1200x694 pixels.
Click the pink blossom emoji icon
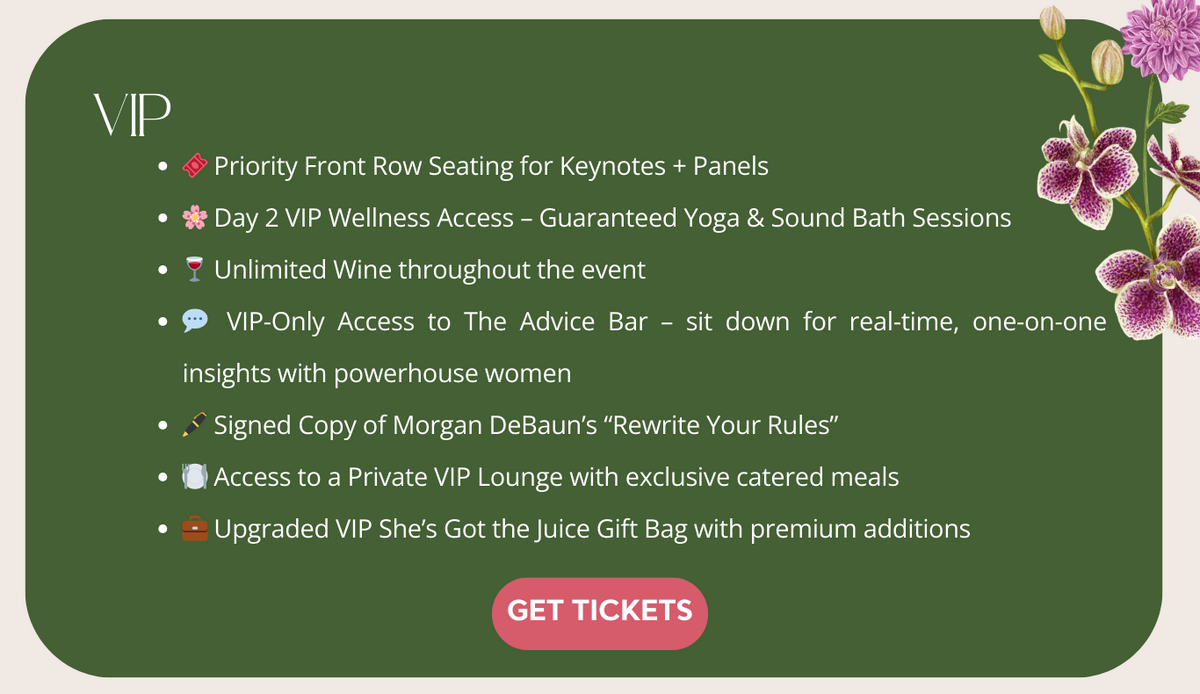click(x=195, y=217)
